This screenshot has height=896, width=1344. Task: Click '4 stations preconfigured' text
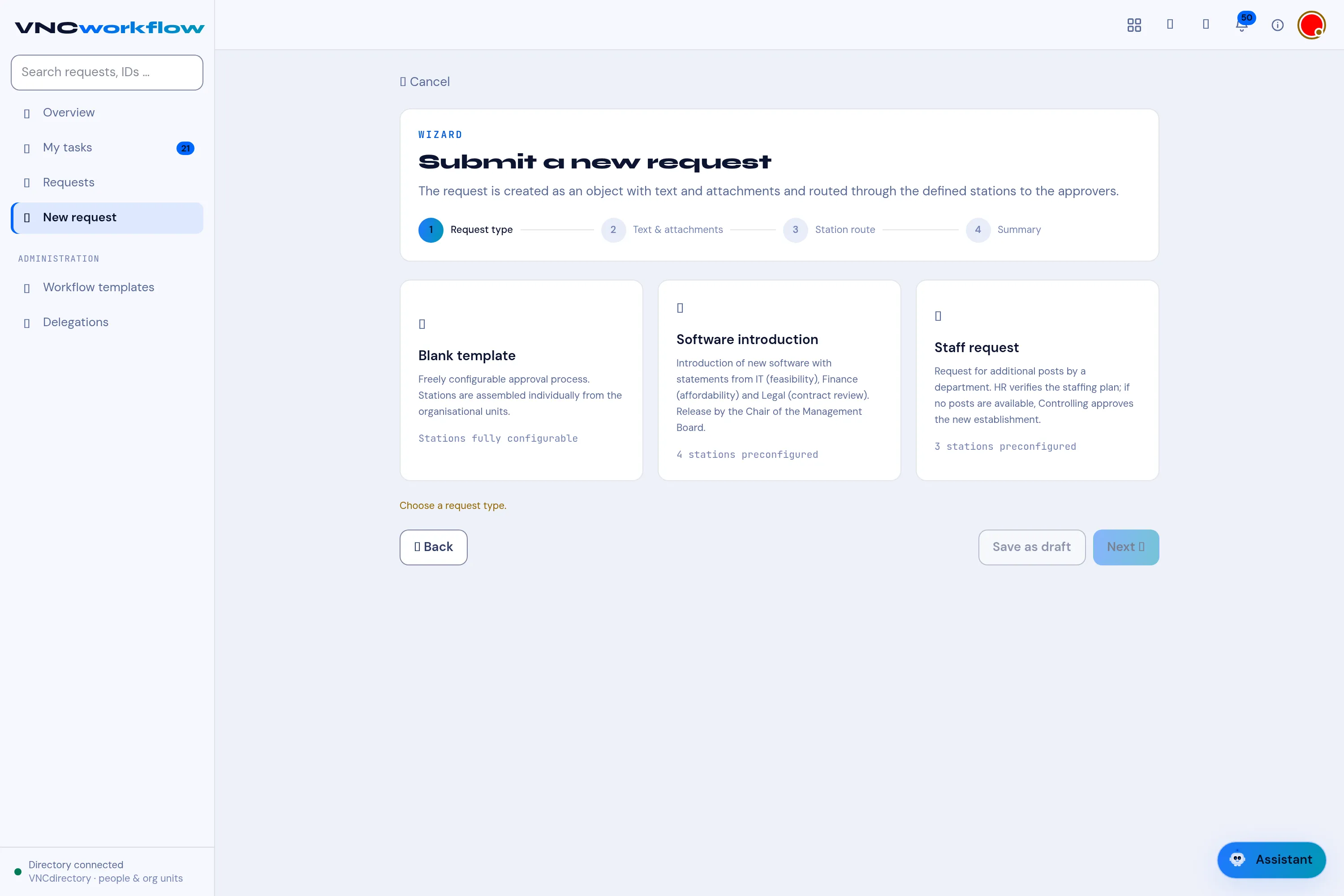pyautogui.click(x=747, y=455)
